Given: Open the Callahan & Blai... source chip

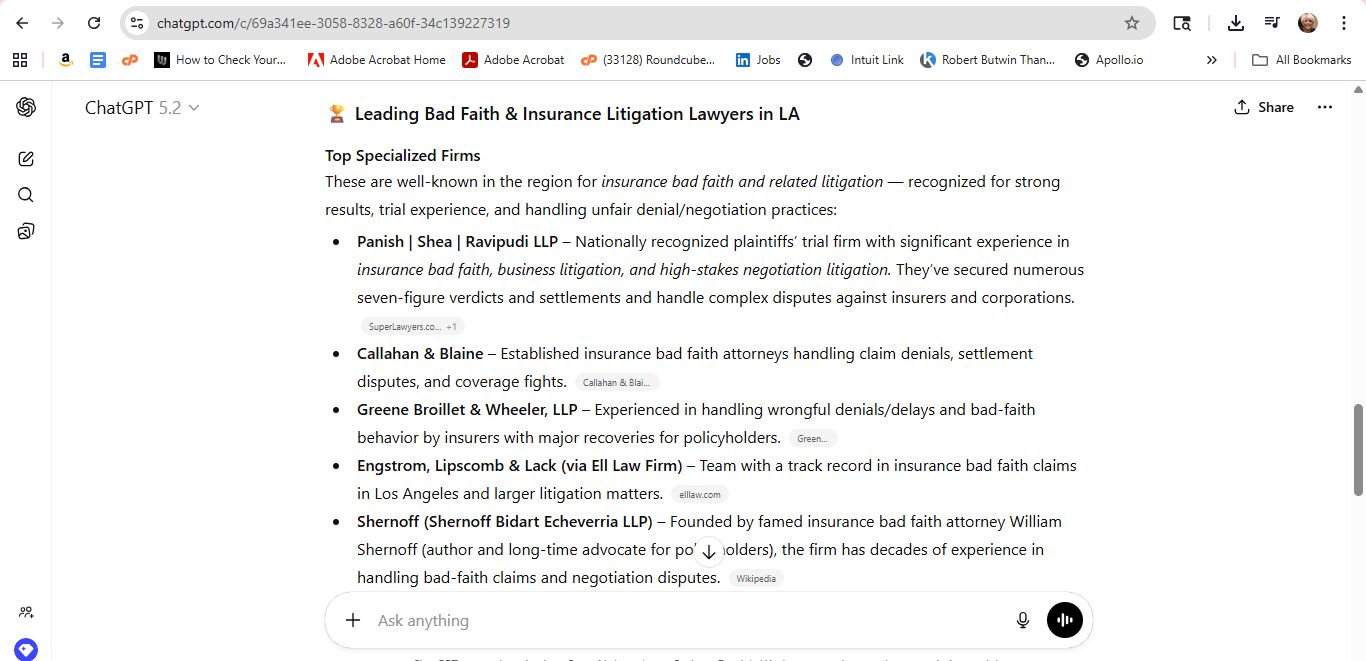Looking at the screenshot, I should [617, 382].
